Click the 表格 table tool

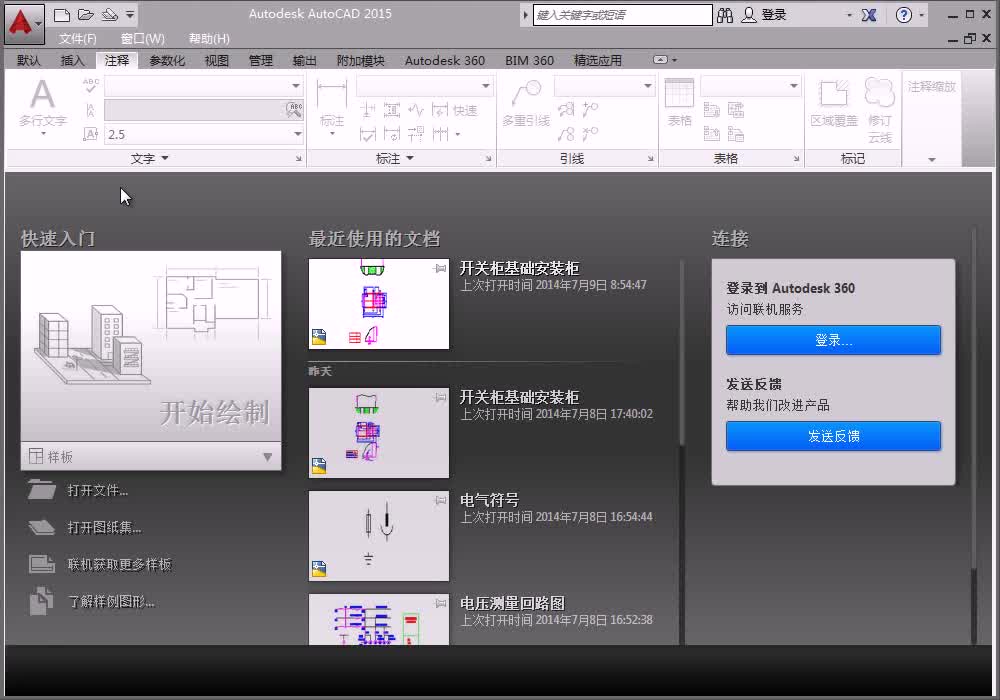click(x=679, y=102)
